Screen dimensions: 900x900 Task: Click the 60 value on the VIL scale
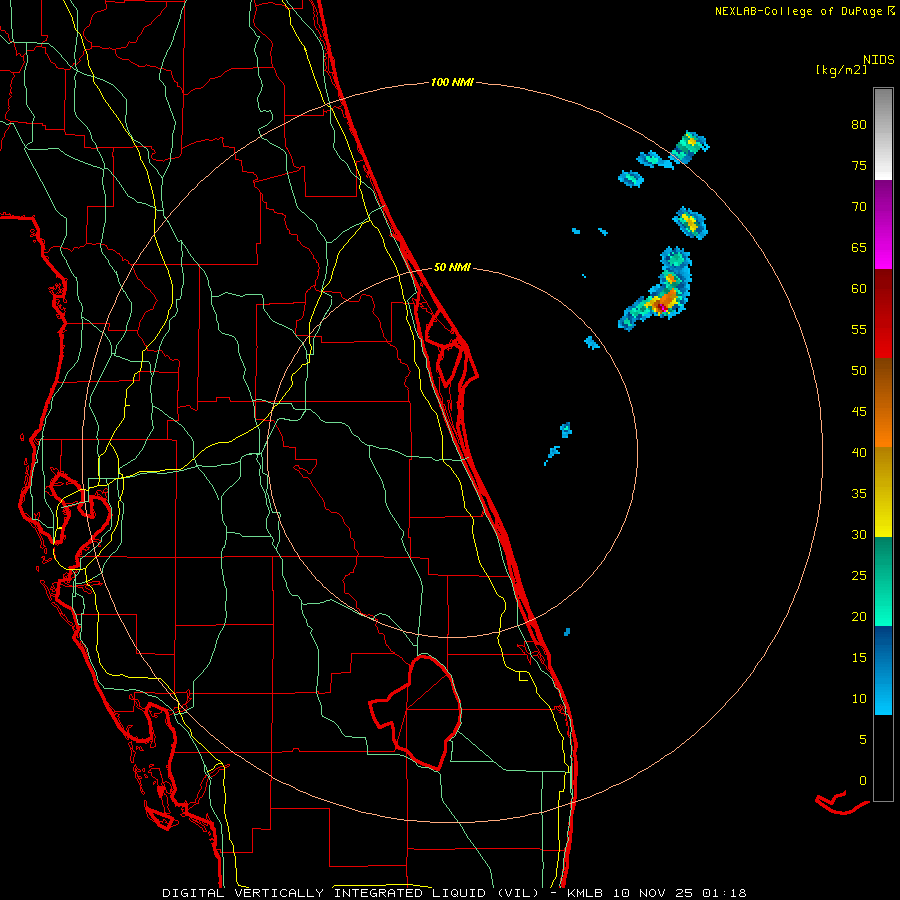pos(859,289)
